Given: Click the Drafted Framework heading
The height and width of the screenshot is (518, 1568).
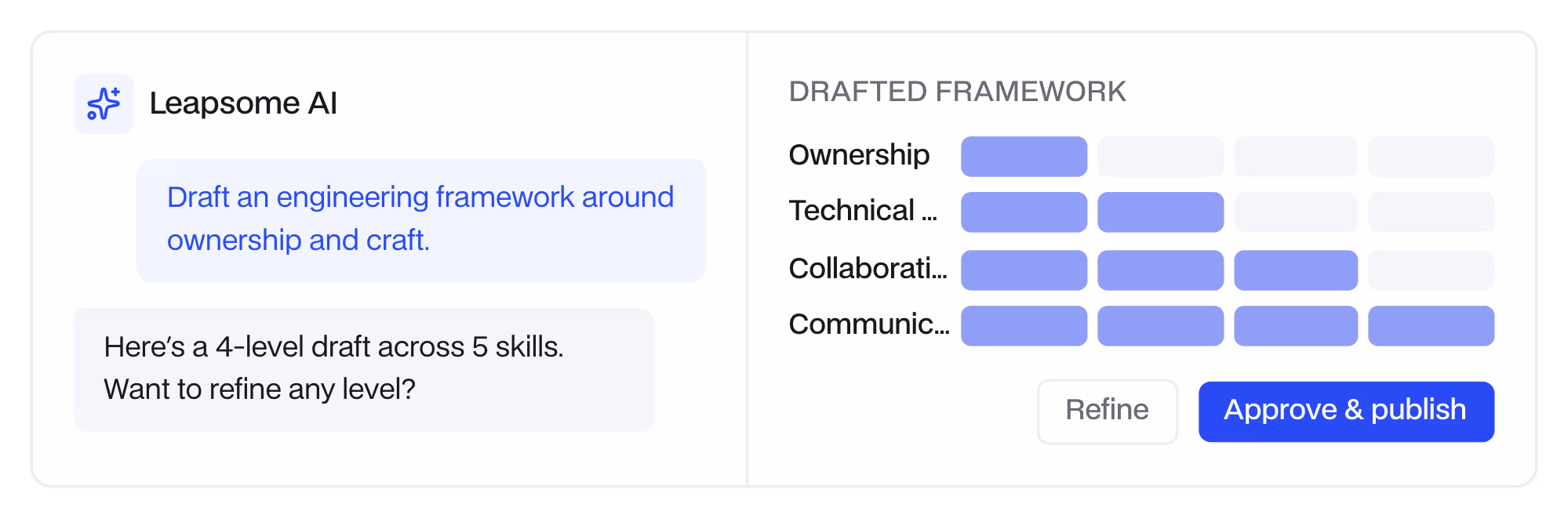Looking at the screenshot, I should point(958,92).
